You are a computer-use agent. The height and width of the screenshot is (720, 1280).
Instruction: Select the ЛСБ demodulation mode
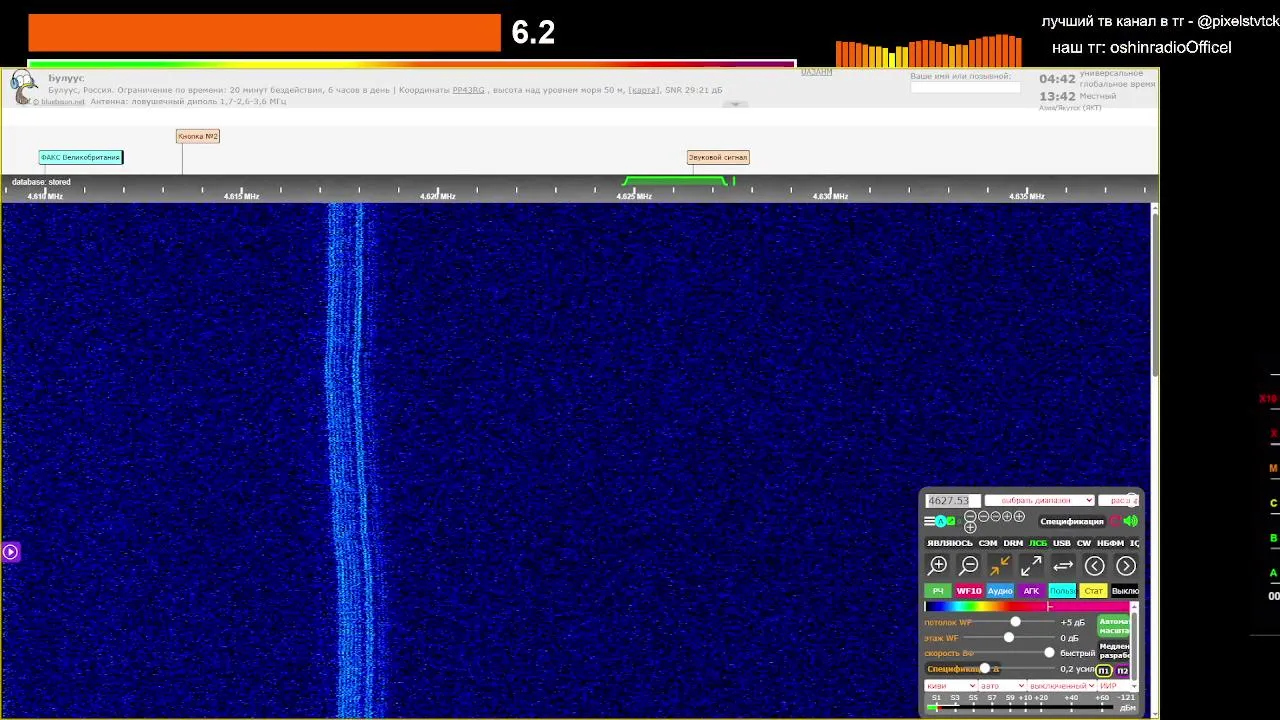1038,543
